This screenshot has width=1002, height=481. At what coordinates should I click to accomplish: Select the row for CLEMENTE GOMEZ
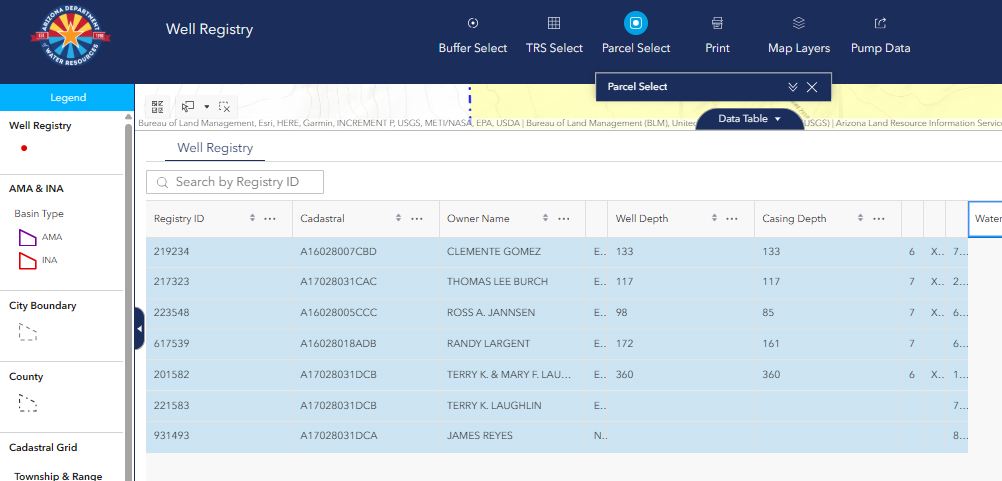pyautogui.click(x=493, y=252)
